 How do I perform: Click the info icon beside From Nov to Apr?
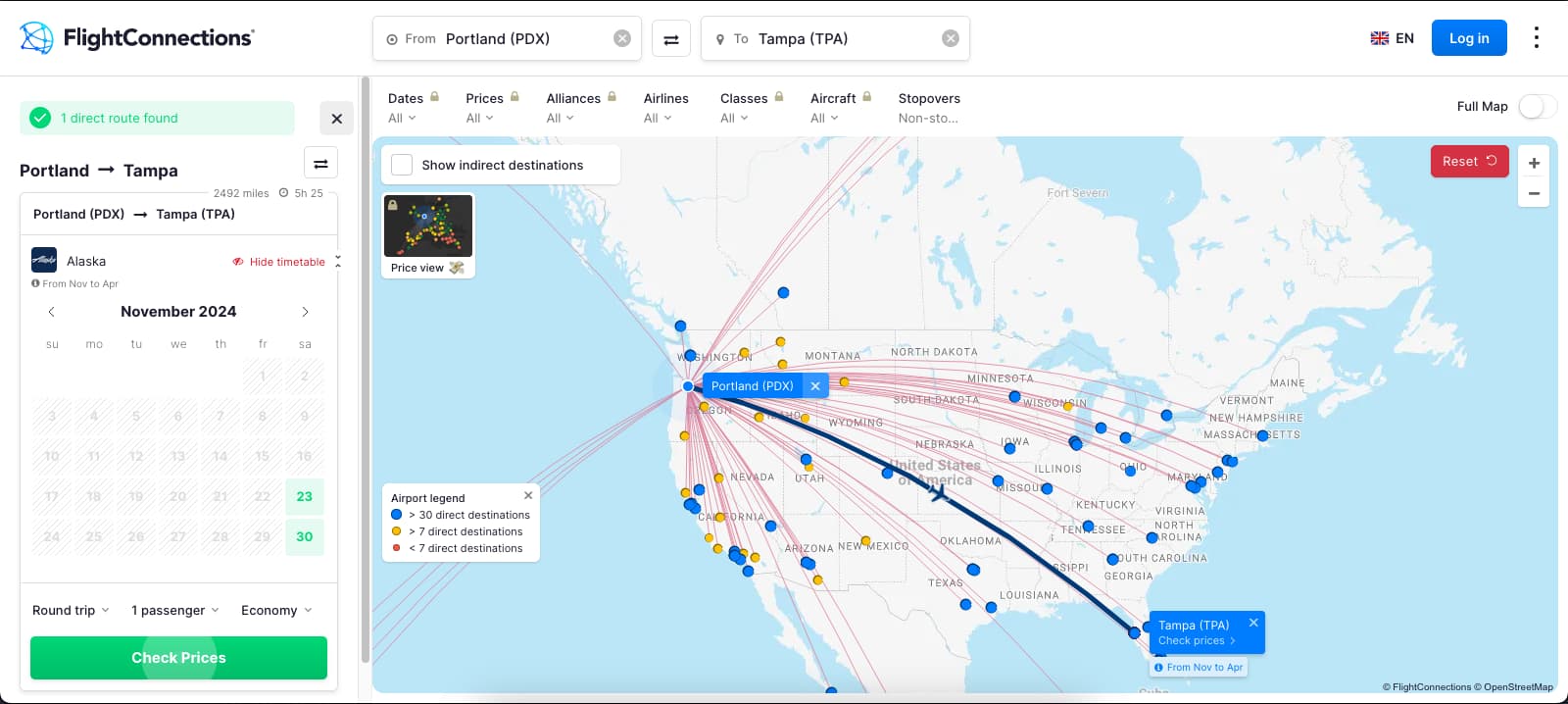(x=35, y=283)
